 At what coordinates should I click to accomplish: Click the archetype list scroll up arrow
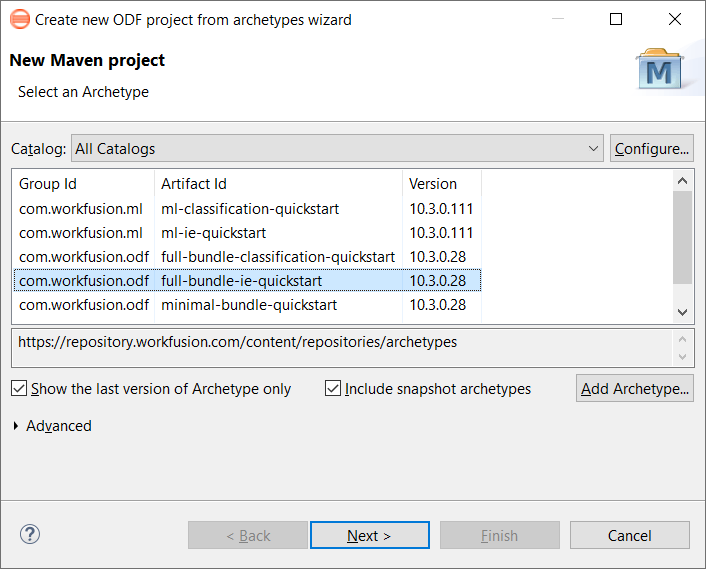click(682, 181)
